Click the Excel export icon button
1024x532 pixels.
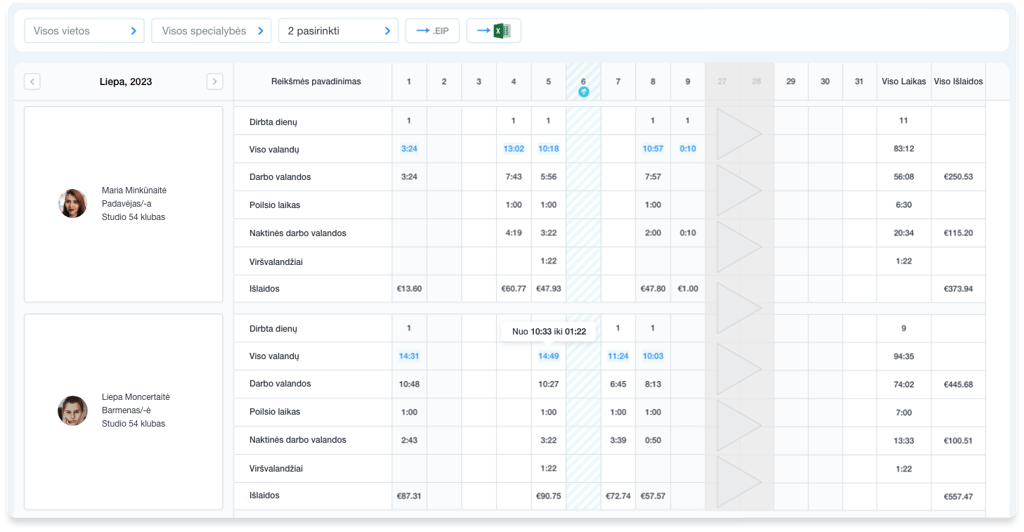(494, 31)
